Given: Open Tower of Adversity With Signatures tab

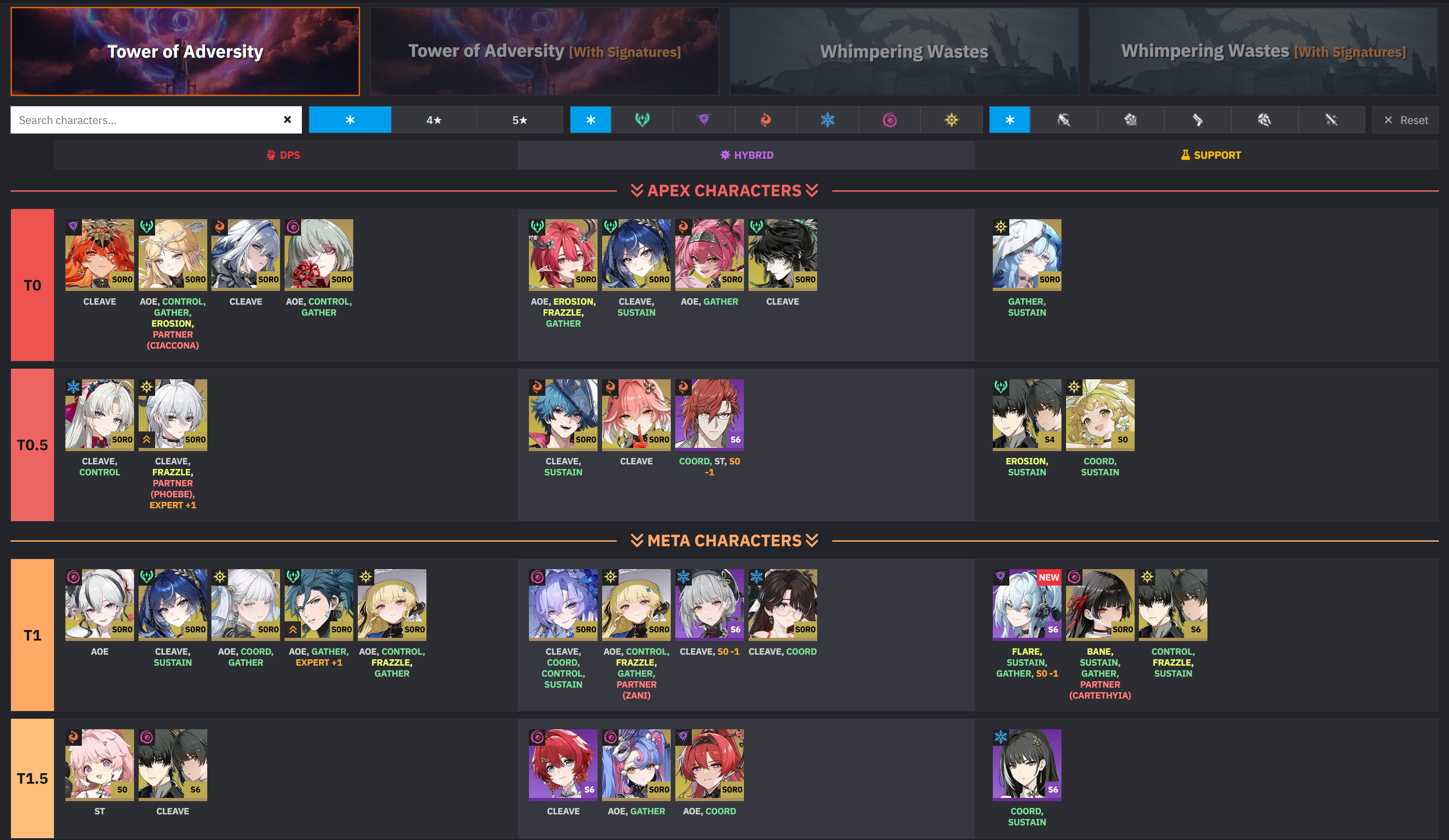Looking at the screenshot, I should pyautogui.click(x=544, y=51).
